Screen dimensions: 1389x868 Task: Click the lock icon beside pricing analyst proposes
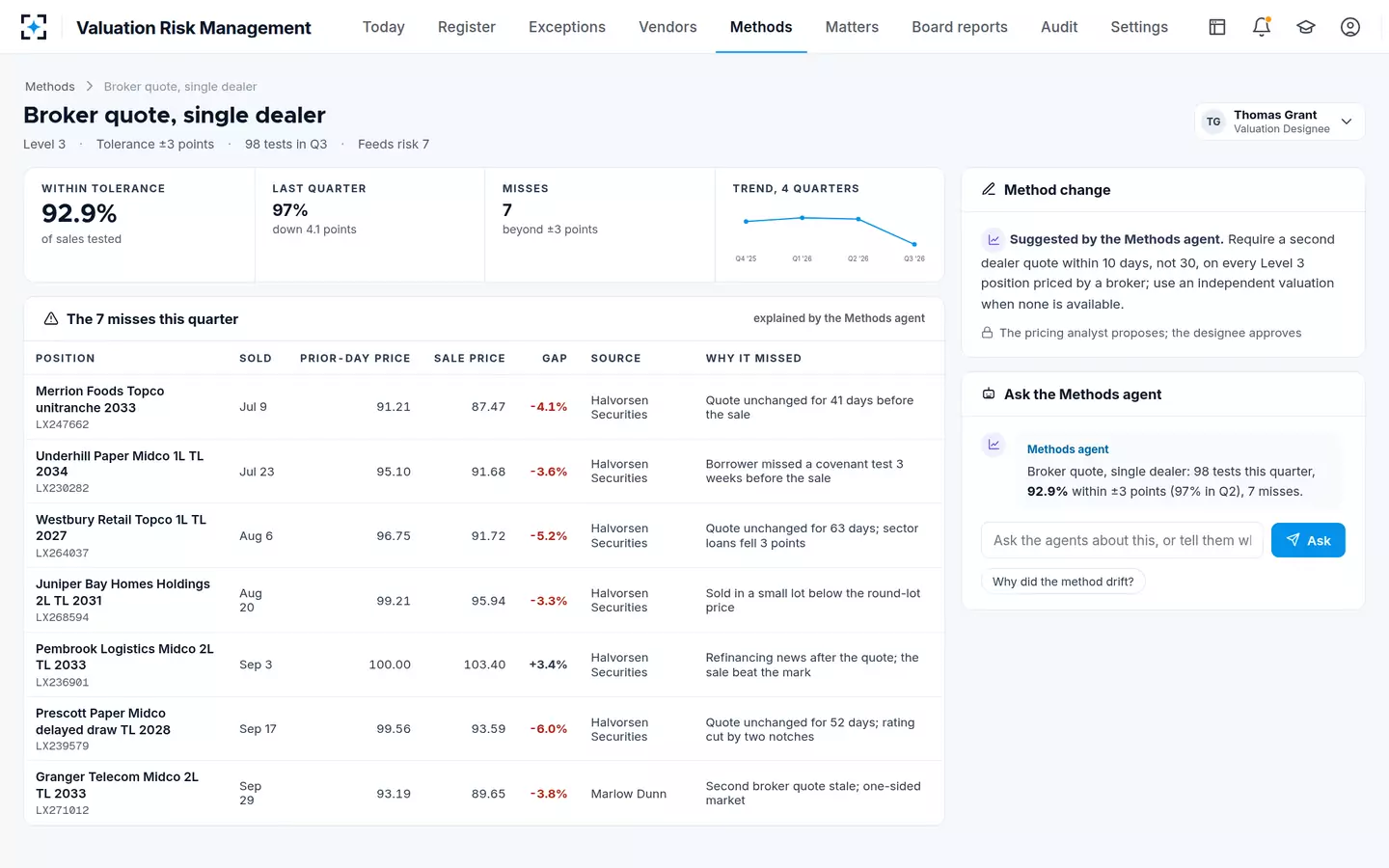point(987,333)
